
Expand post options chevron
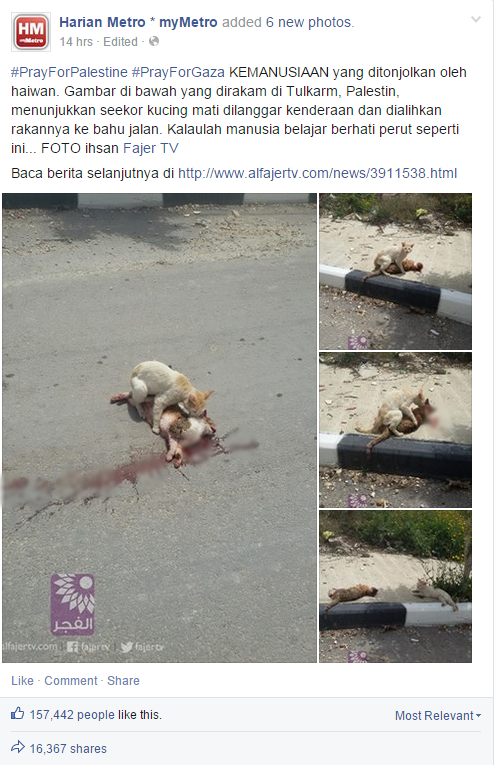(475, 20)
